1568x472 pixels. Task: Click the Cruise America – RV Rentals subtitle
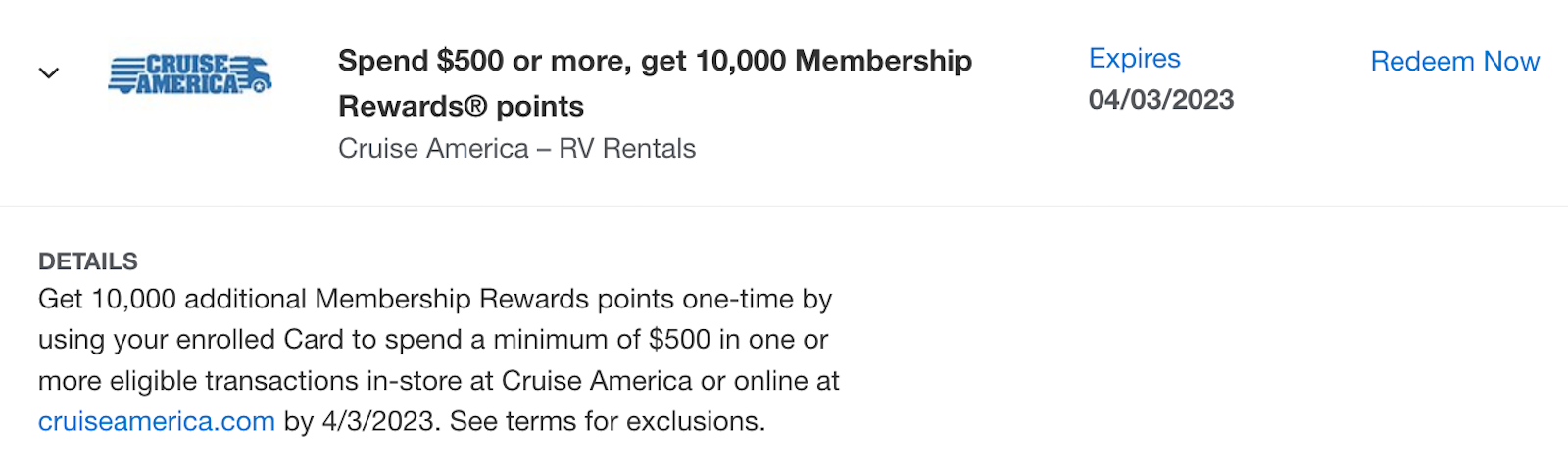(x=516, y=149)
